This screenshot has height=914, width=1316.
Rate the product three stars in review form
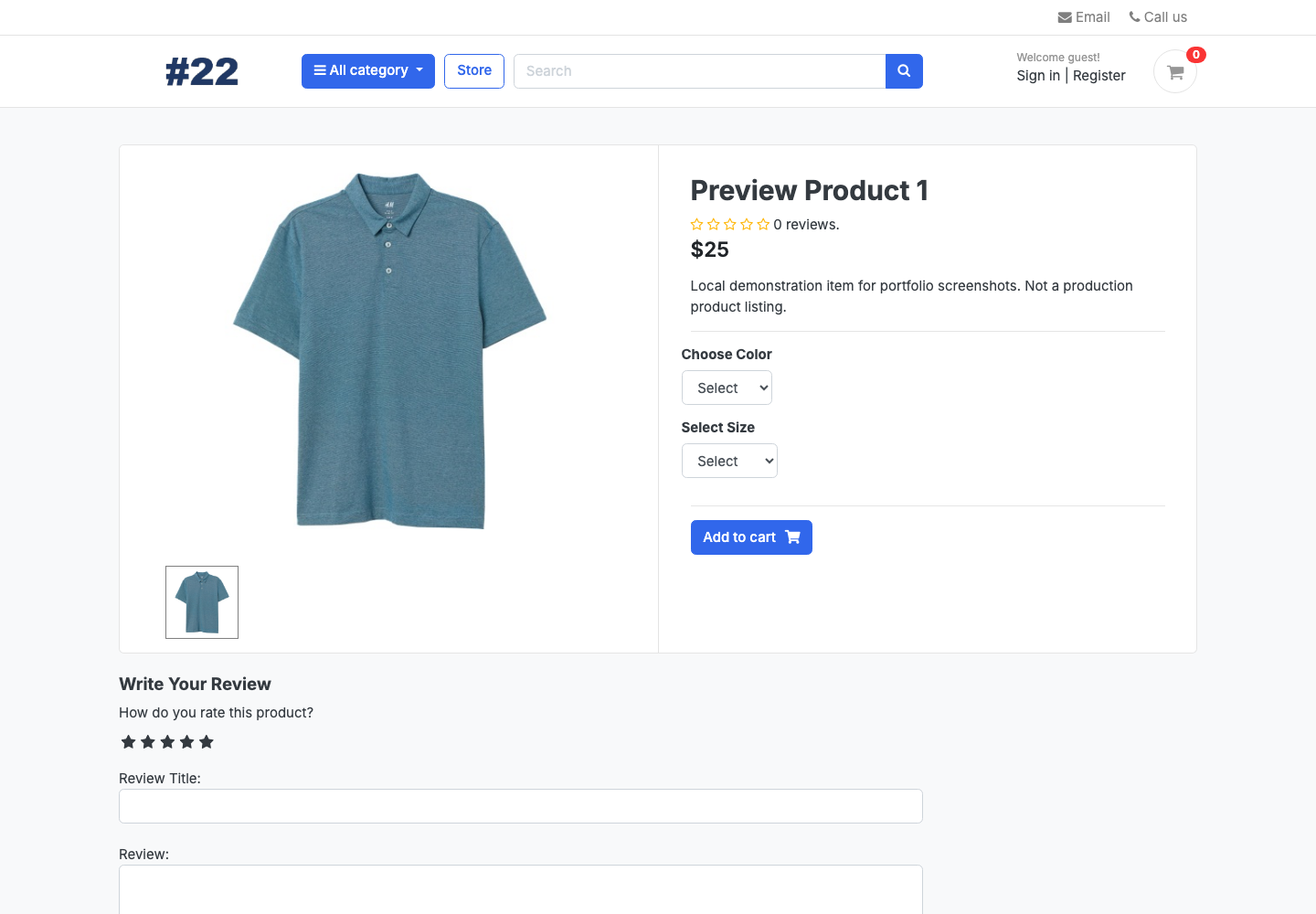pos(167,742)
